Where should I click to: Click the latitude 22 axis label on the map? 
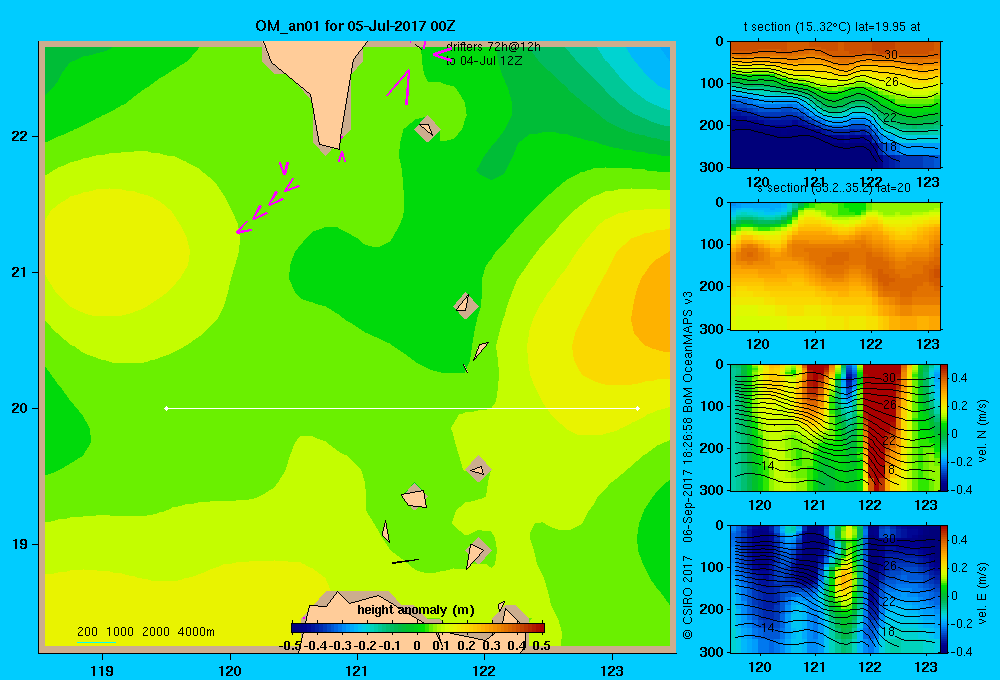coord(20,137)
